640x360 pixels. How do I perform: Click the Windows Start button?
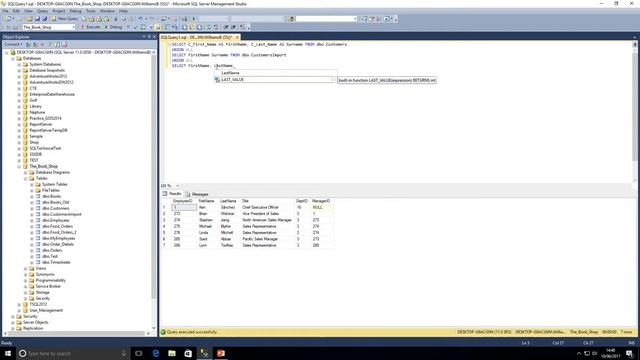tap(8, 353)
